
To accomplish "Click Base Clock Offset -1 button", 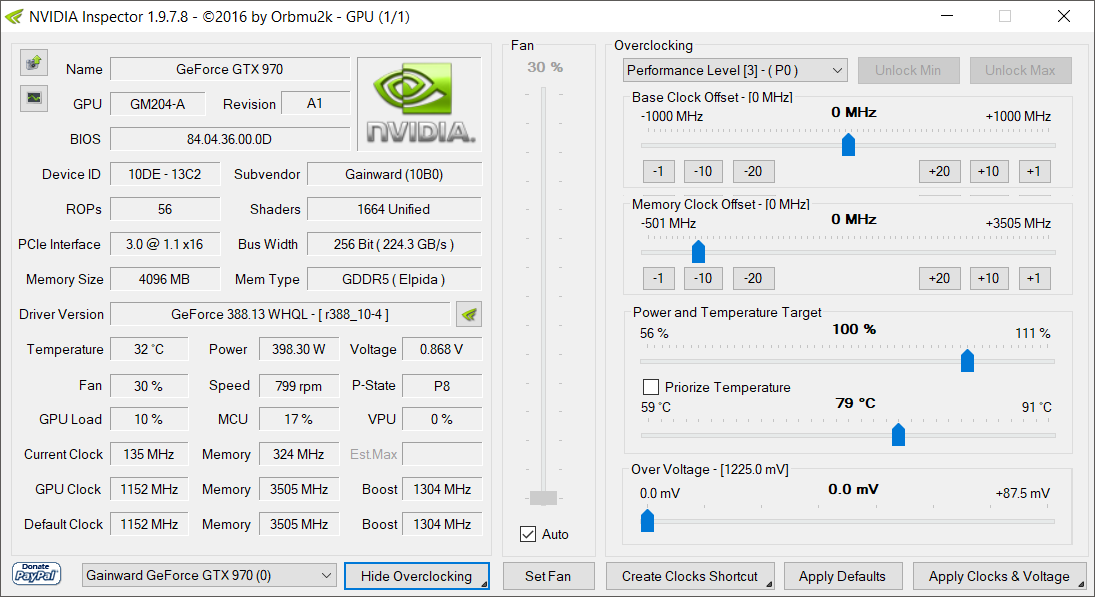I will pyautogui.click(x=658, y=171).
